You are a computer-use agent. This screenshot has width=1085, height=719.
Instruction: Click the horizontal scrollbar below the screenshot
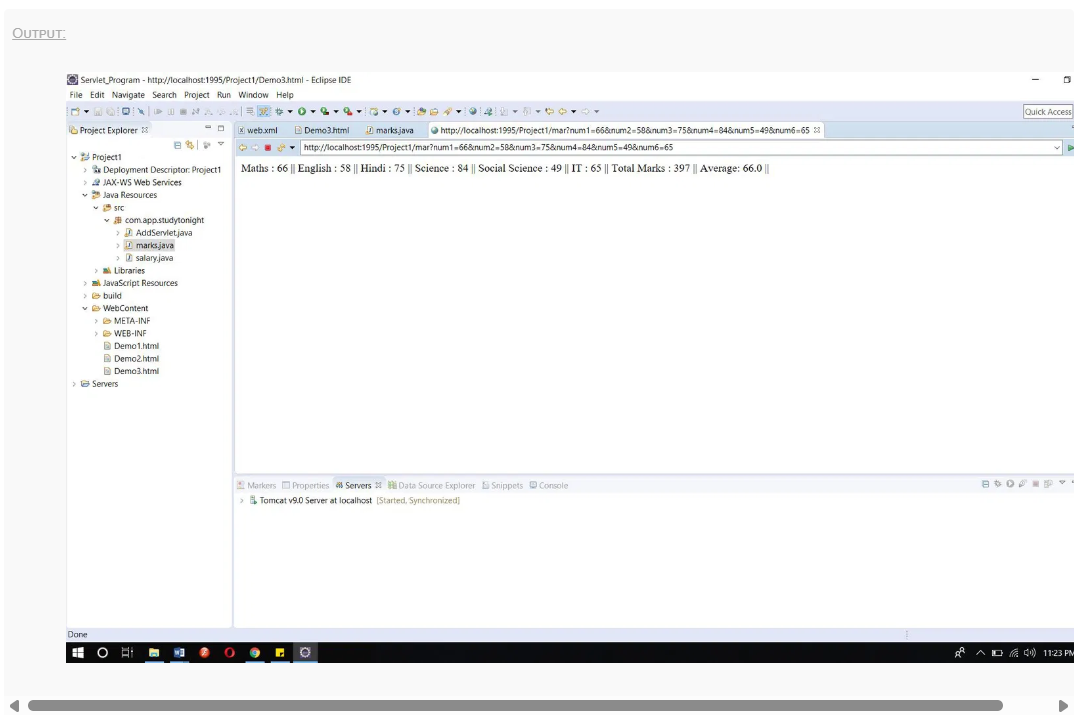[514, 706]
